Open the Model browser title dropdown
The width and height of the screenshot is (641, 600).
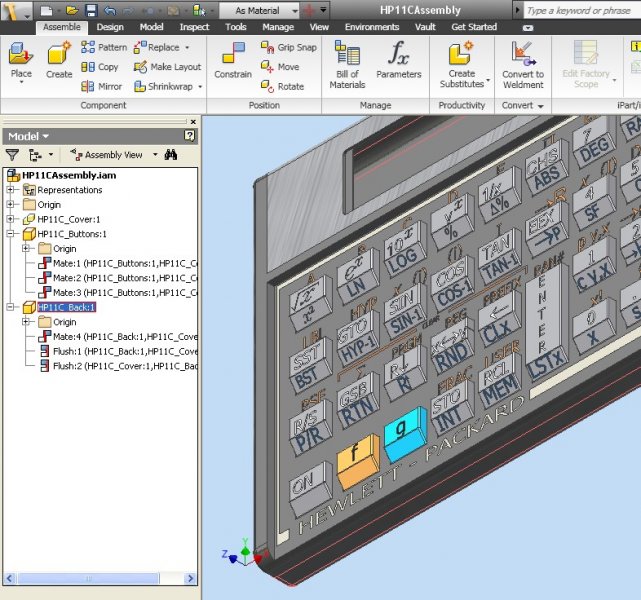pyautogui.click(x=28, y=137)
